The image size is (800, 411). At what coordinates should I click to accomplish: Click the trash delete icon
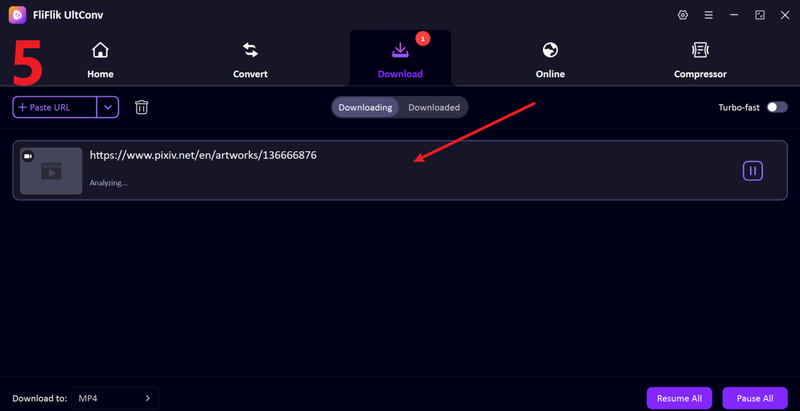click(x=141, y=107)
